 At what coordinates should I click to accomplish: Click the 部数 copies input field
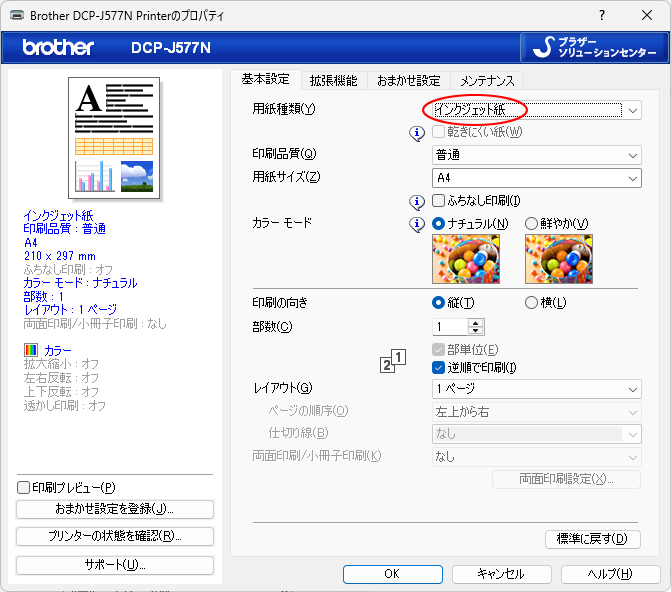(x=449, y=327)
